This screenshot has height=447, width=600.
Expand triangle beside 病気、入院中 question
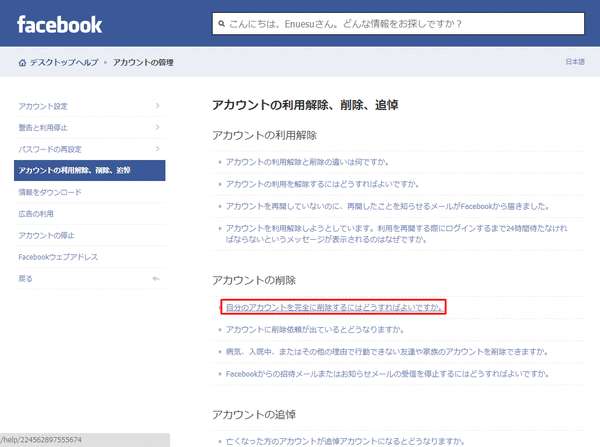220,352
